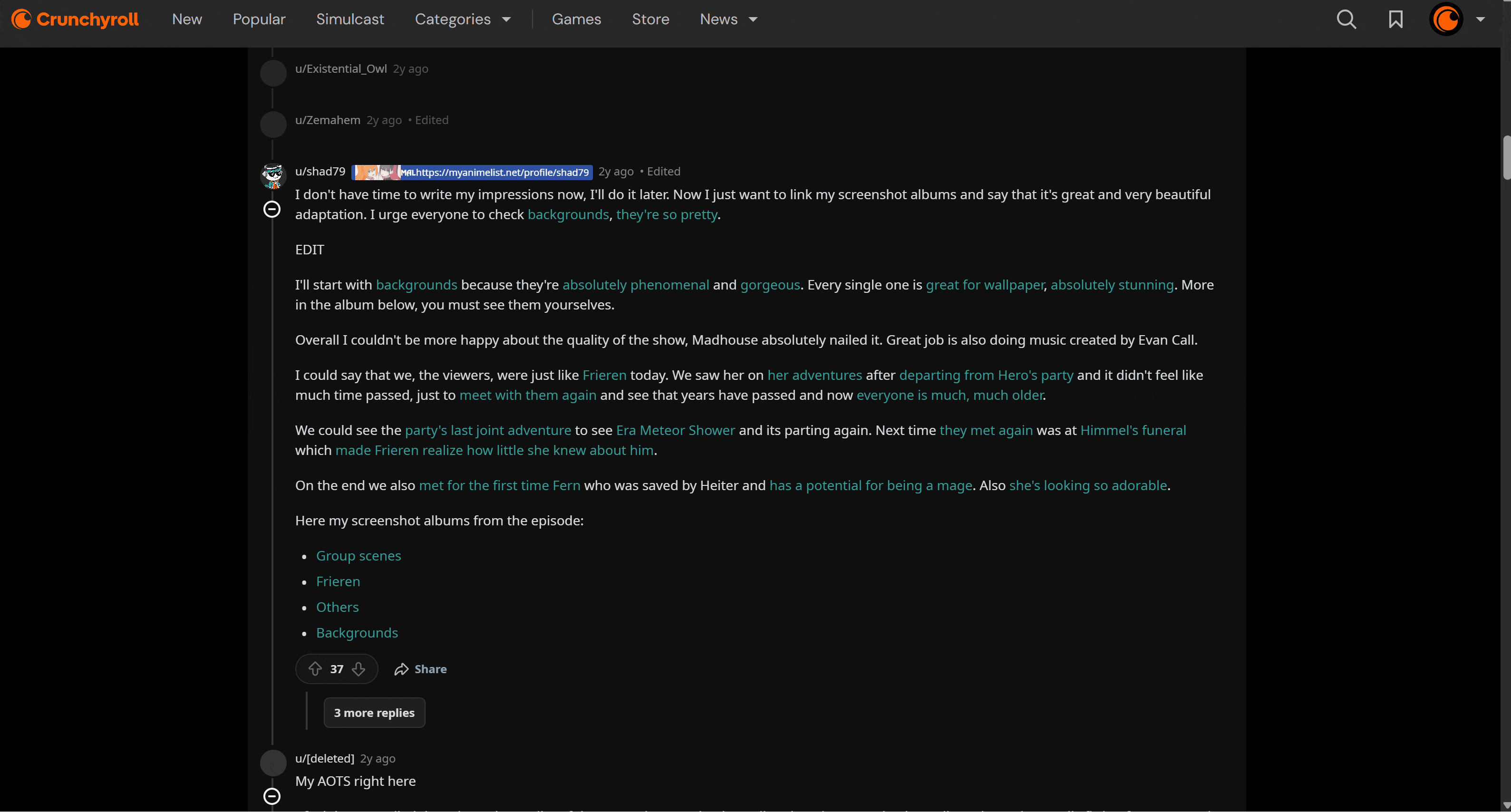The width and height of the screenshot is (1511, 812).
Task: Click the orange profile avatar icon
Action: (1445, 19)
